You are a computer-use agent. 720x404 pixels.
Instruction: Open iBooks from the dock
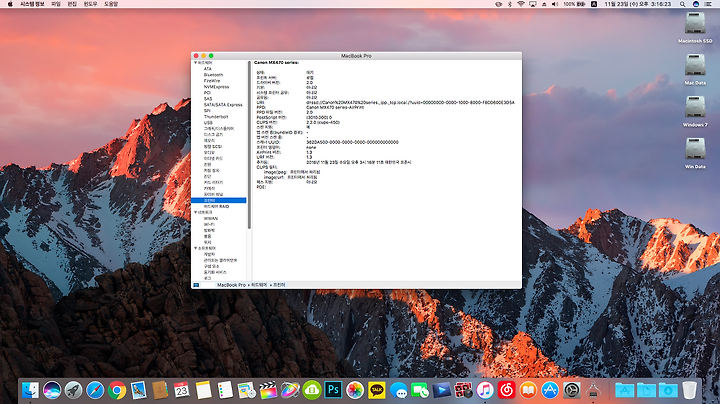[x=528, y=390]
